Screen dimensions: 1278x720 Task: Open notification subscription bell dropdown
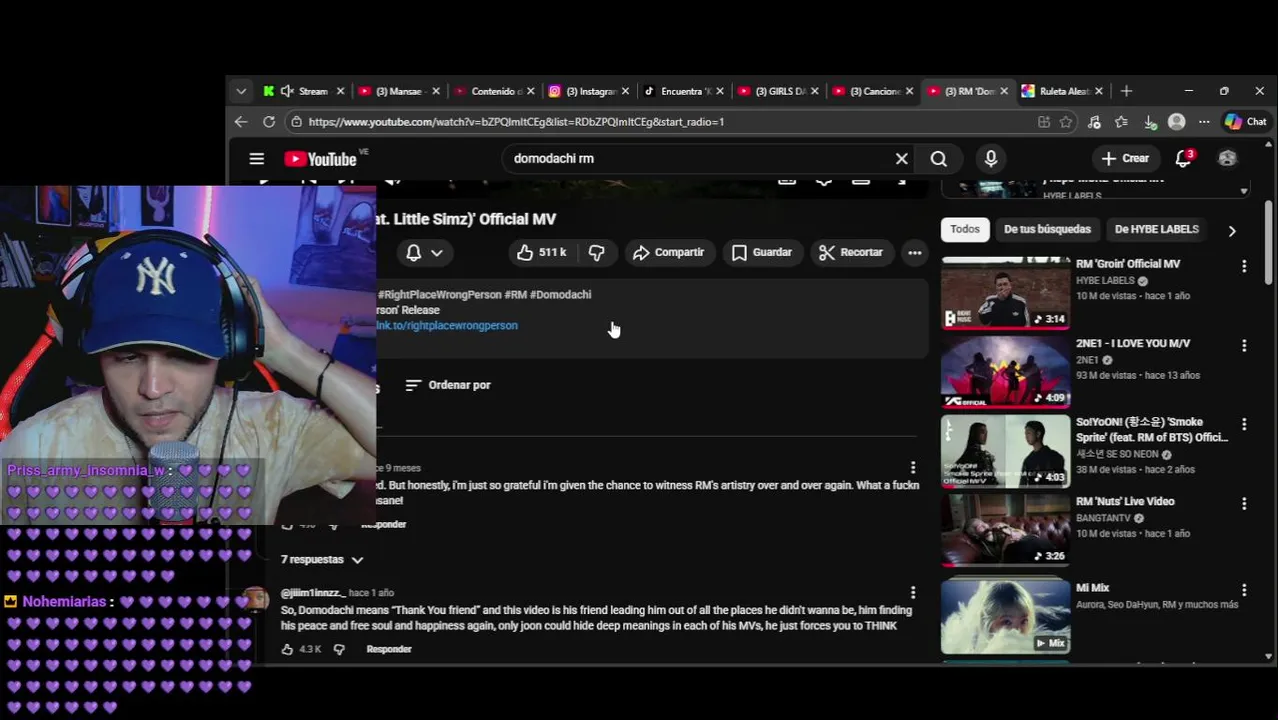coord(424,253)
